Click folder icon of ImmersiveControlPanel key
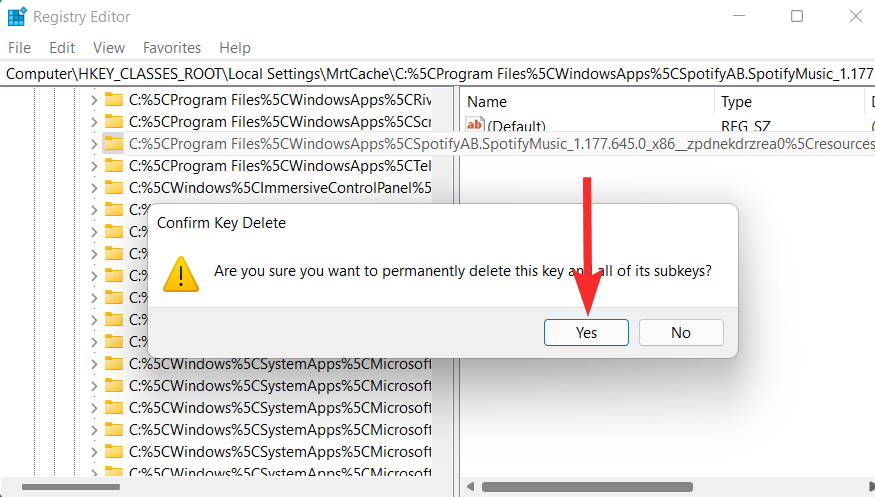This screenshot has height=497, width=875. 113,187
